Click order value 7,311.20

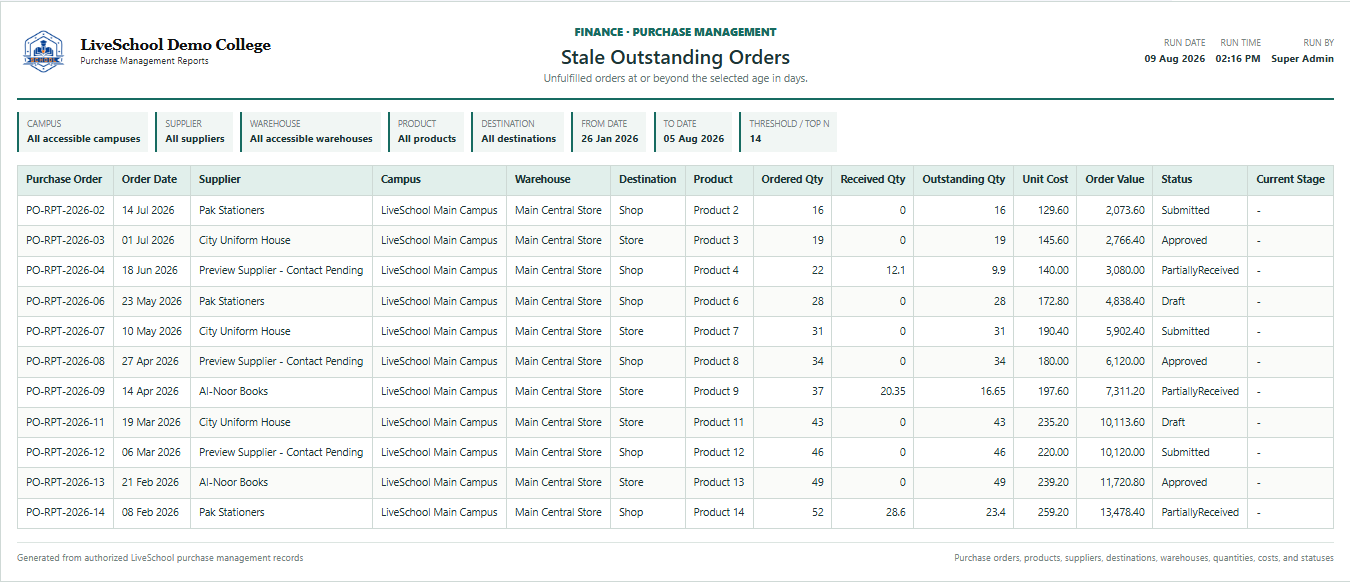pos(1125,391)
